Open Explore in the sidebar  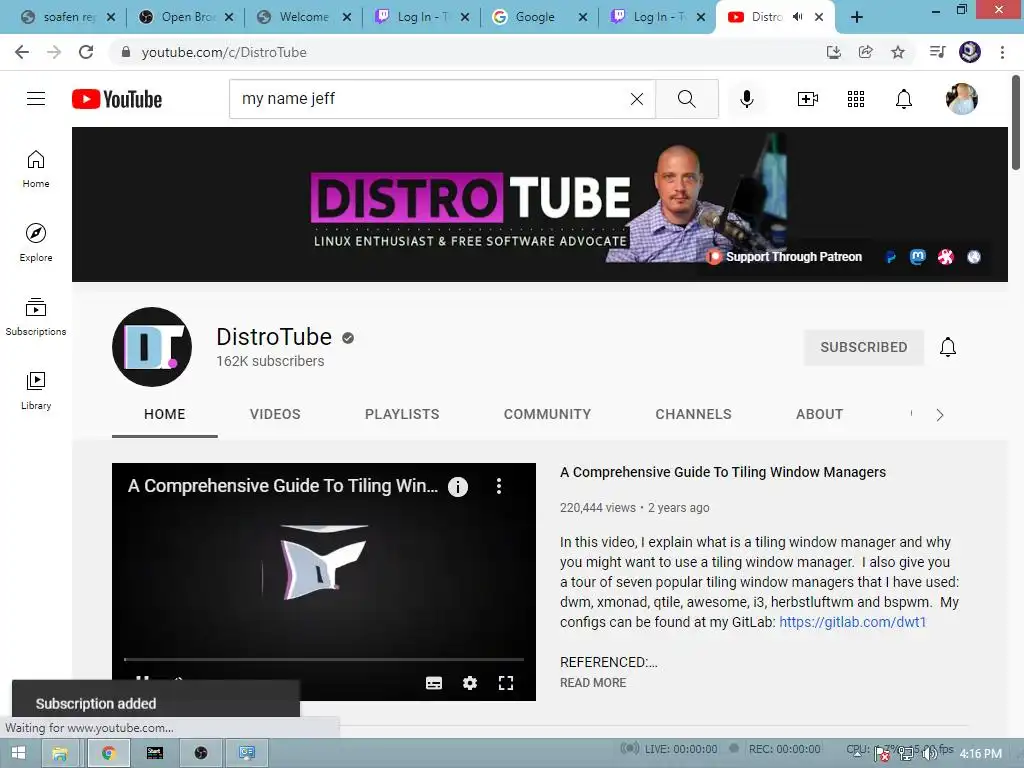[x=36, y=243]
